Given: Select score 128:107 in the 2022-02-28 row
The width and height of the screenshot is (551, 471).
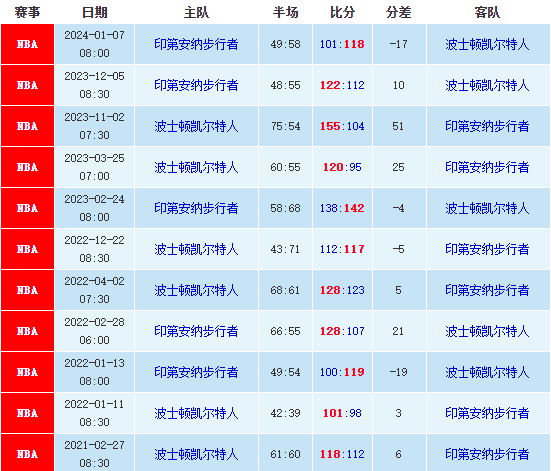Looking at the screenshot, I should tap(342, 331).
